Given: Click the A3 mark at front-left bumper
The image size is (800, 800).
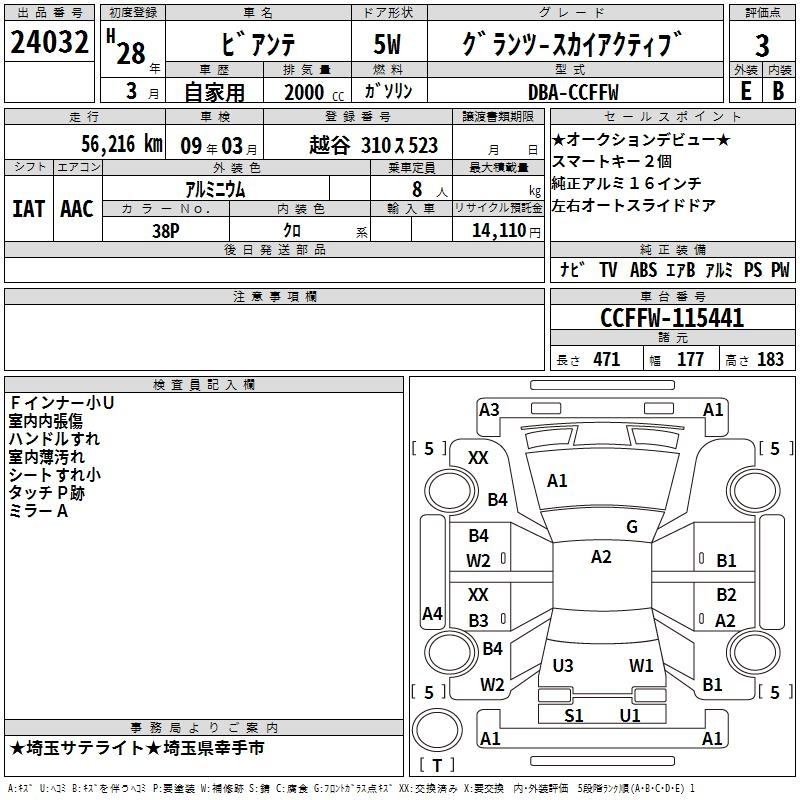Looking at the screenshot, I should click(489, 409).
